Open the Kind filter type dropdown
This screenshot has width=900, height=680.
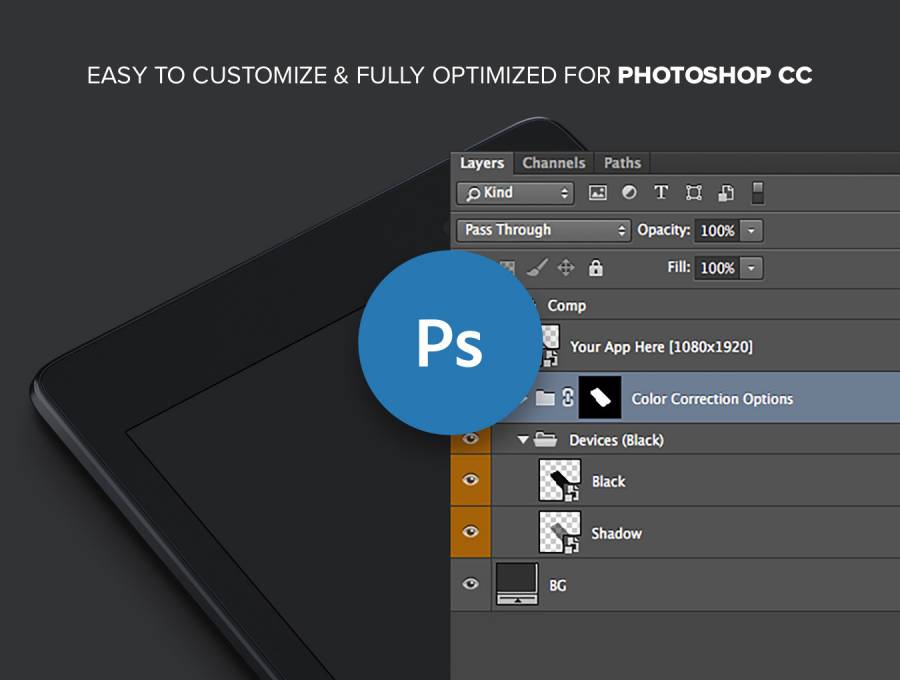click(515, 193)
